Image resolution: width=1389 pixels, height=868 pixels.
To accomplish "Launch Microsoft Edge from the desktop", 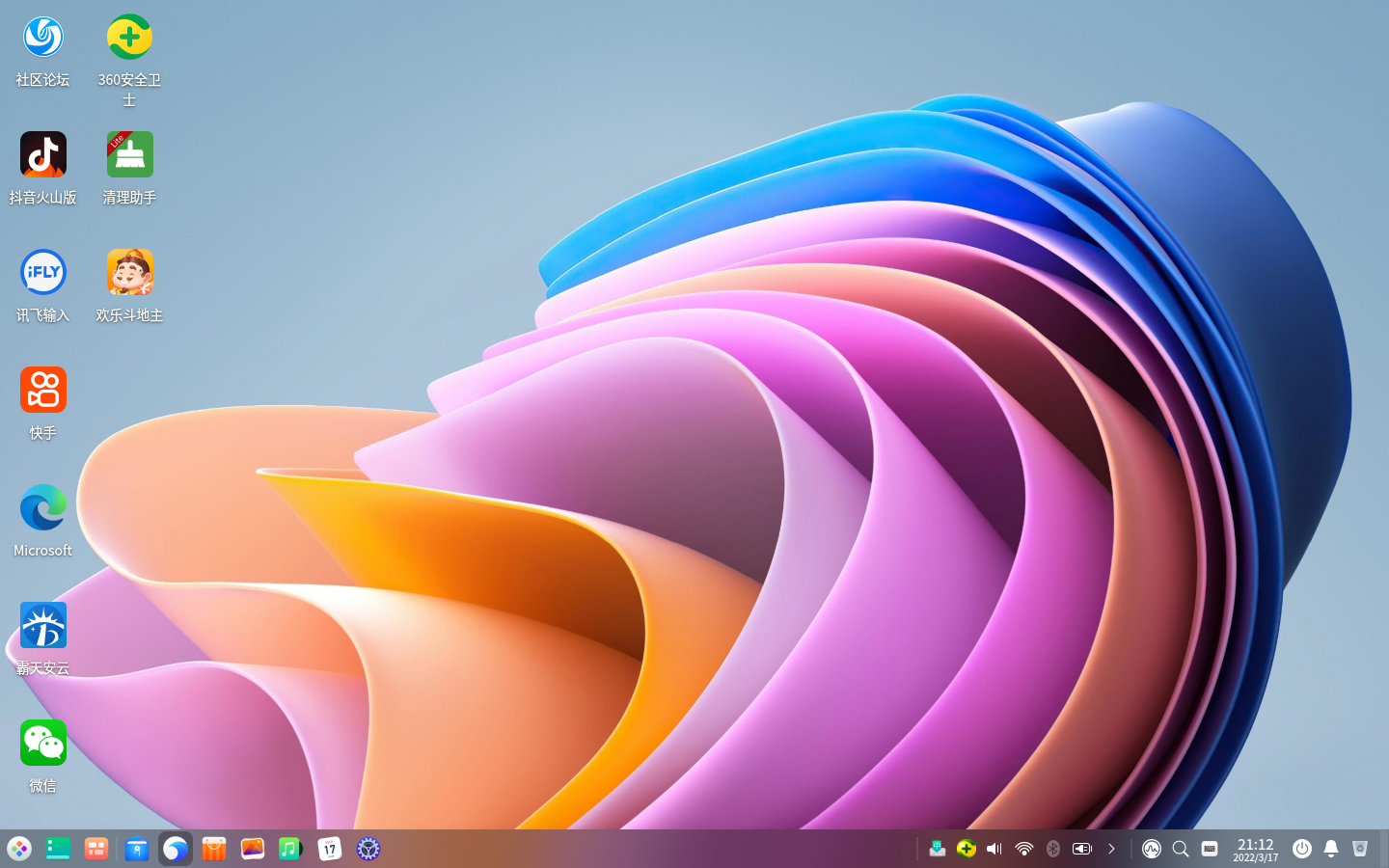I will (x=42, y=507).
